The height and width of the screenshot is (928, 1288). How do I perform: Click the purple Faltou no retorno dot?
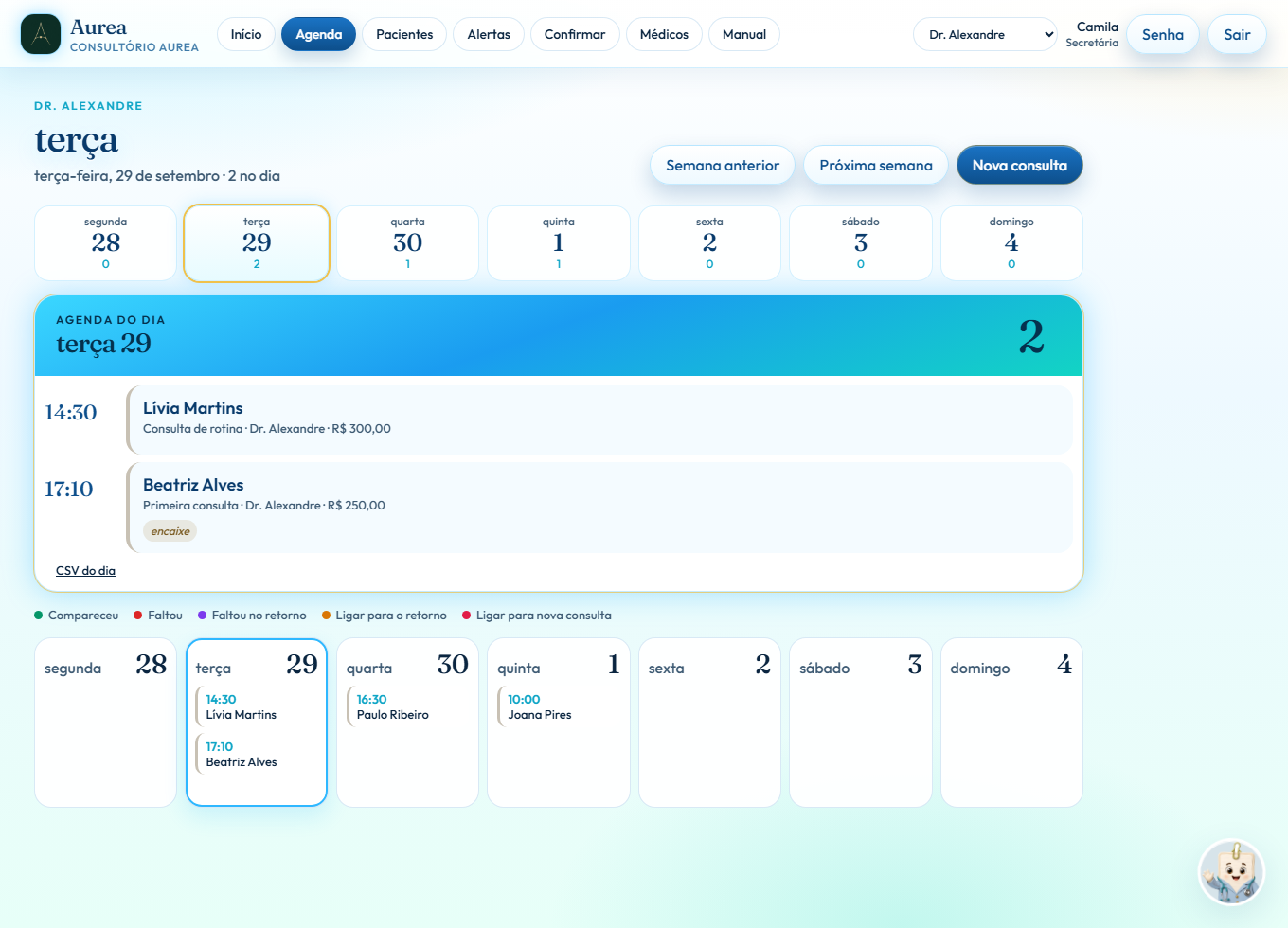click(x=202, y=616)
